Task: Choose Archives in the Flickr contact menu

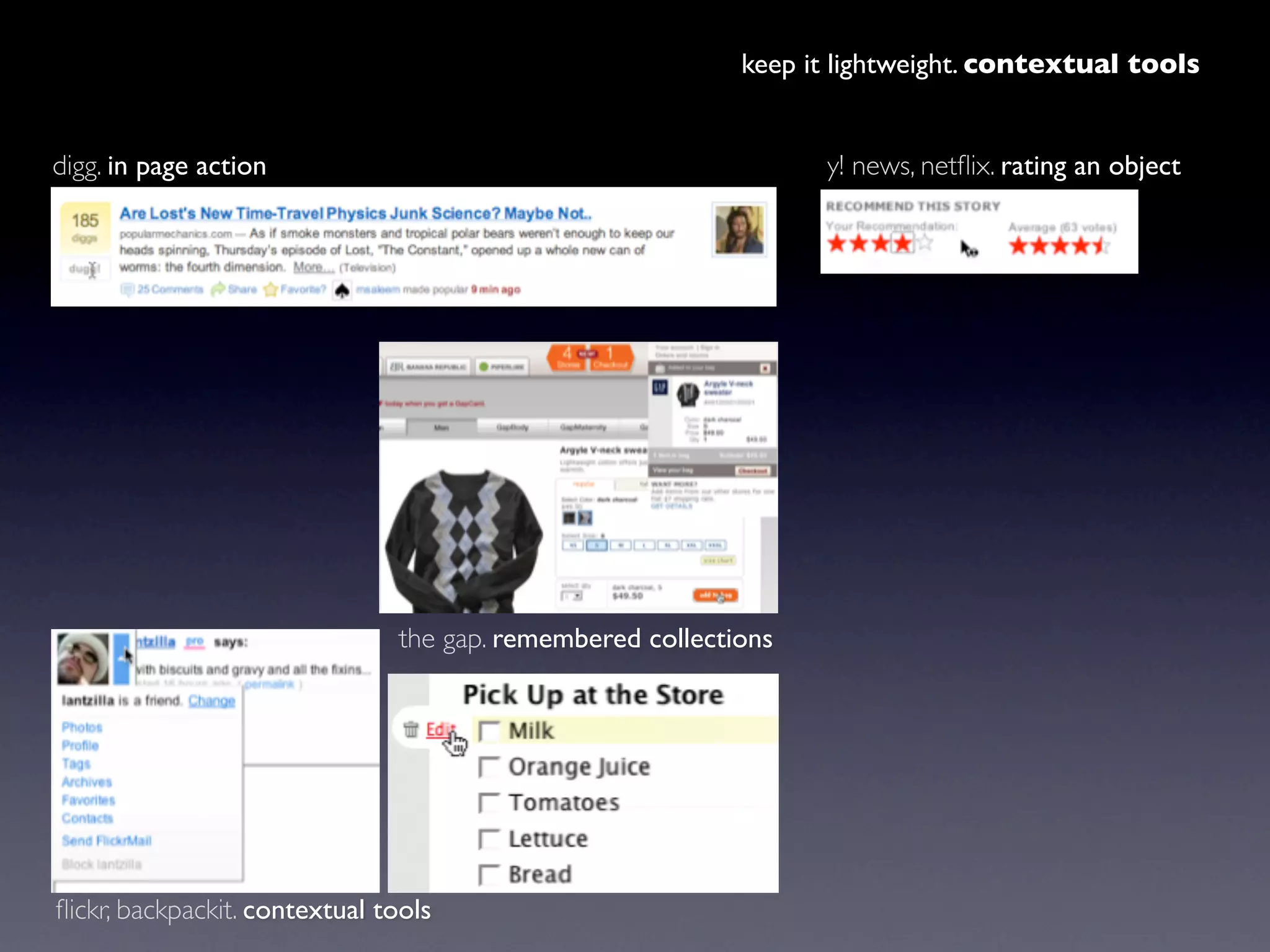Action: (87, 782)
